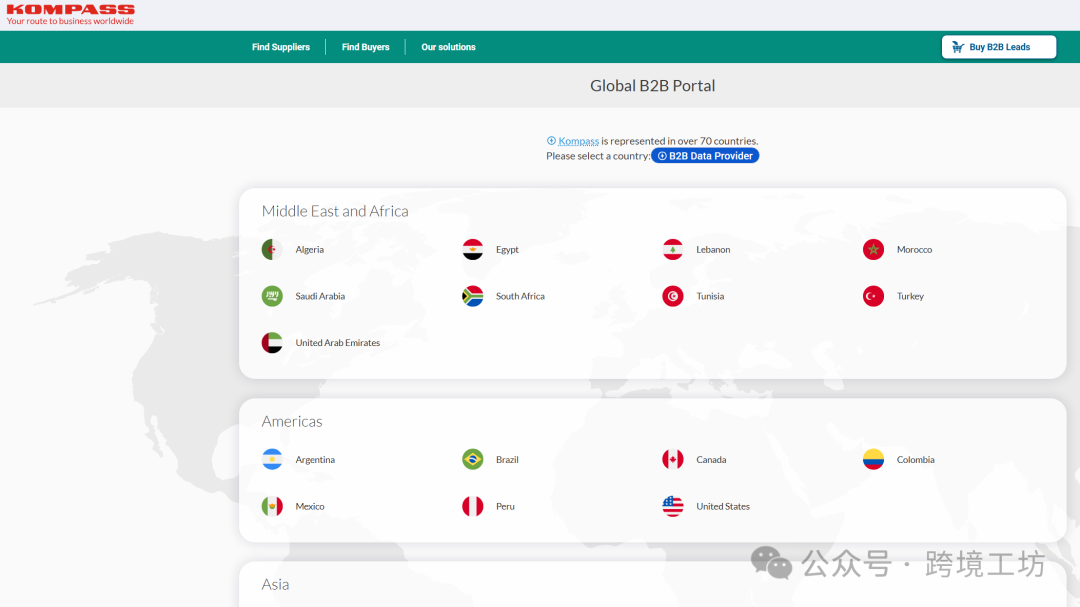This screenshot has height=607, width=1080.
Task: Click the Buy B2B Leads button
Action: point(998,47)
